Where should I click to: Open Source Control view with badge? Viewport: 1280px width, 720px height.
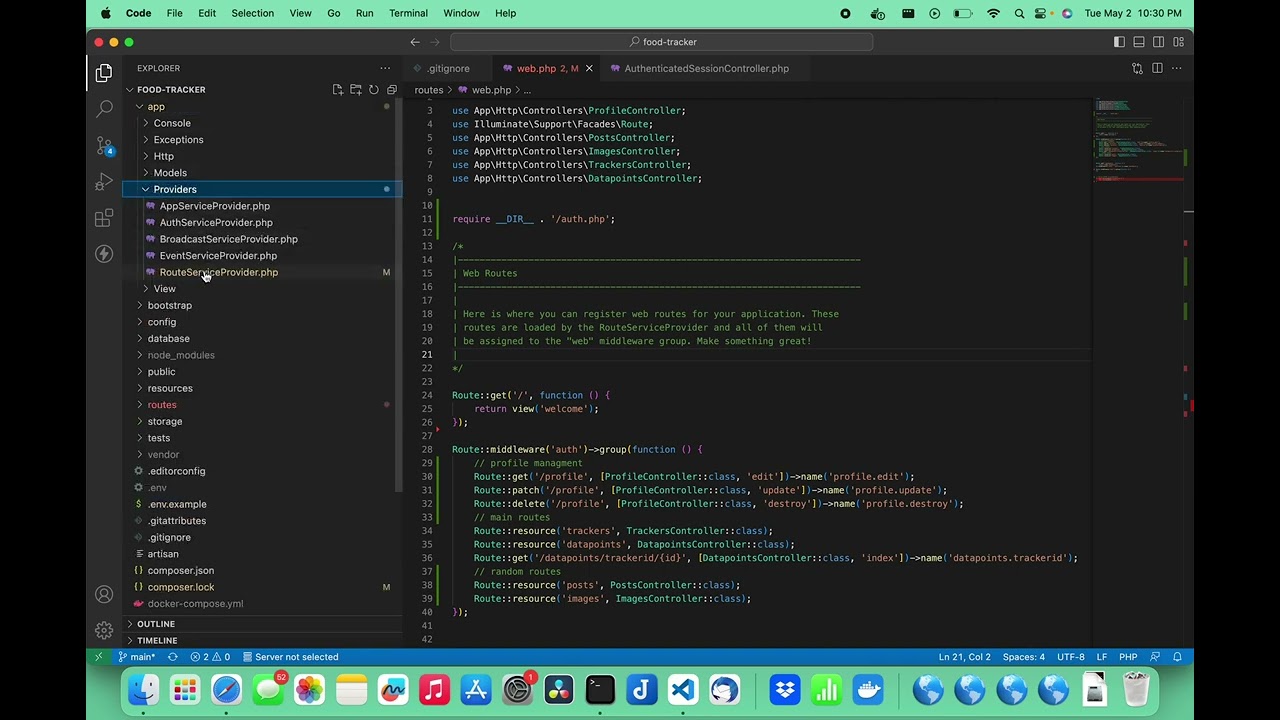[104, 145]
